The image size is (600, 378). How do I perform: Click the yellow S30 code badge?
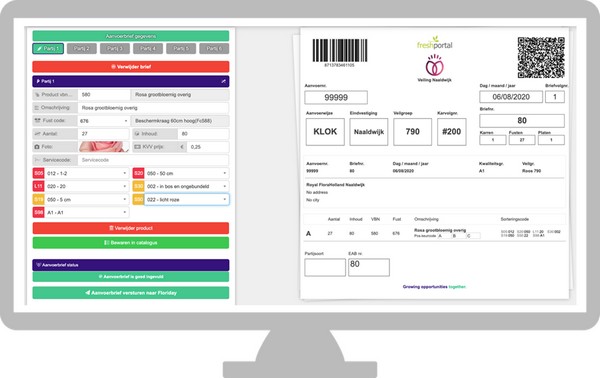coord(139,186)
